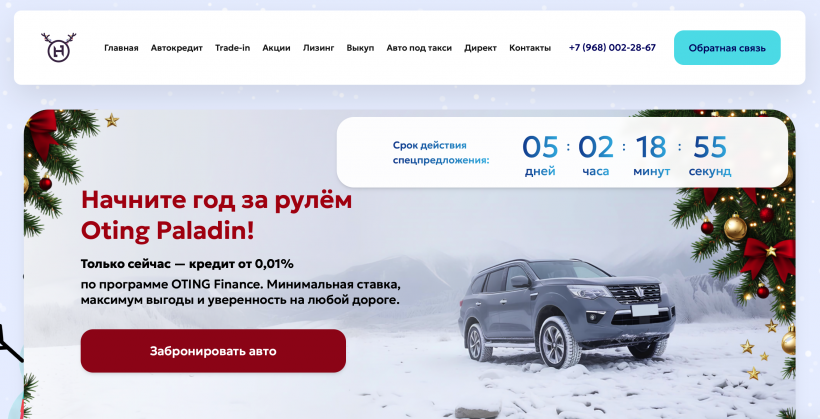Image resolution: width=820 pixels, height=419 pixels.
Task: Click the Обратная связь button
Action: (x=727, y=48)
